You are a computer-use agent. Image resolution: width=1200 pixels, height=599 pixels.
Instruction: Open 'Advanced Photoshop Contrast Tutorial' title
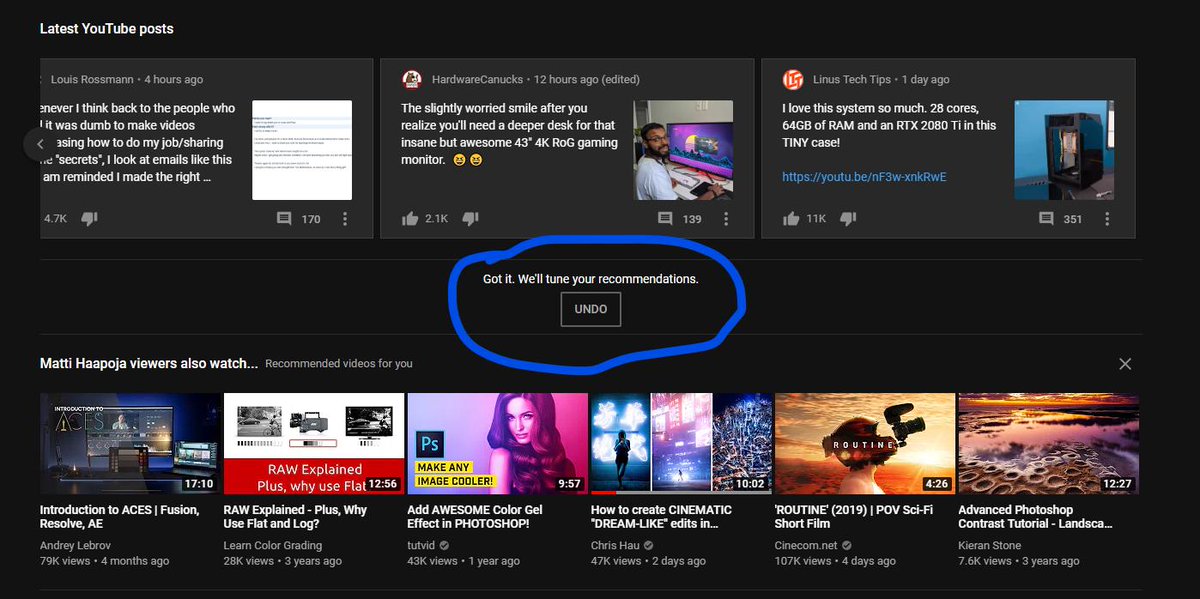(x=1036, y=517)
